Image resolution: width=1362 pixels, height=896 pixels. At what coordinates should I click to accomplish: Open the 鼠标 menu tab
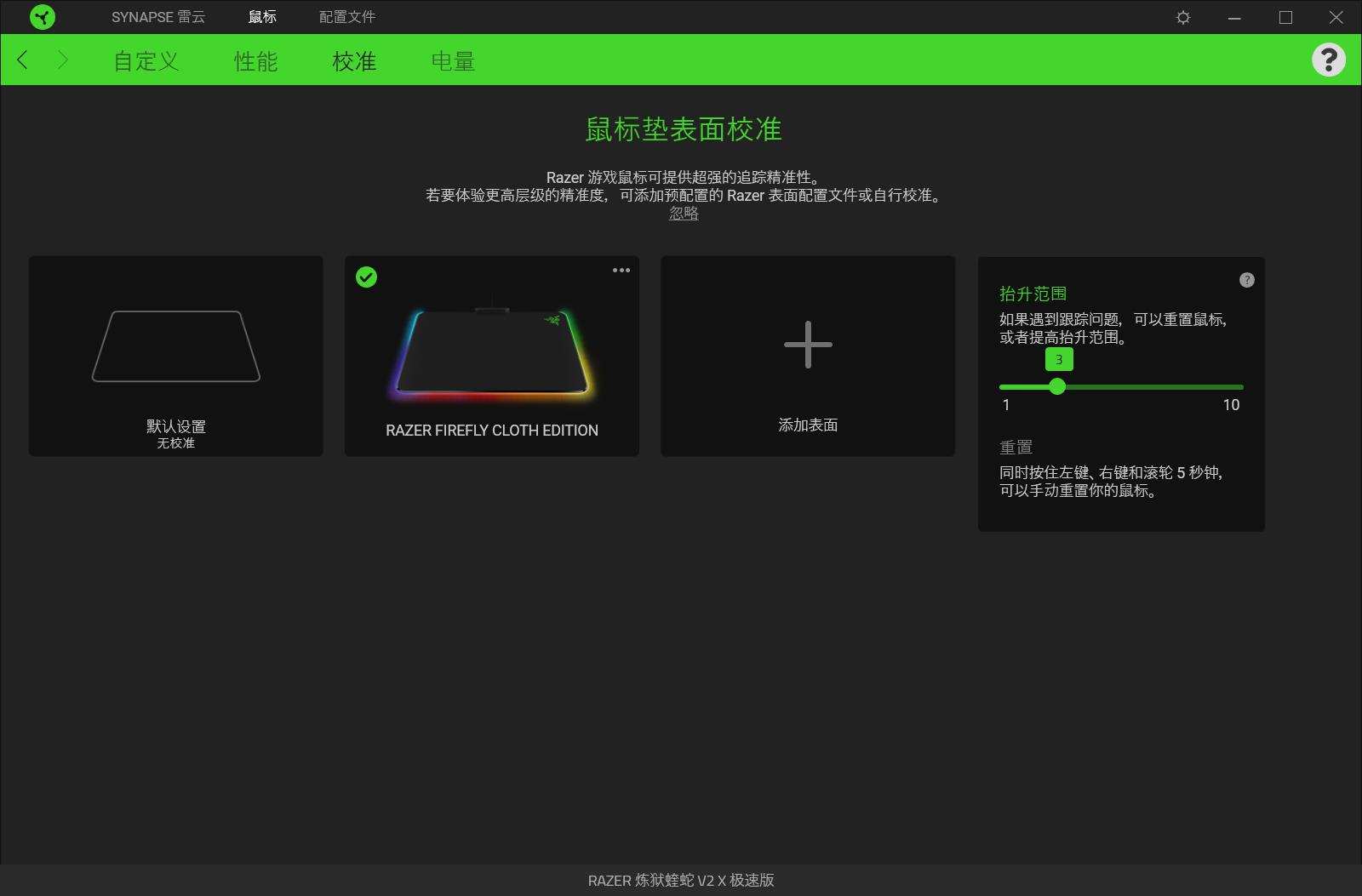tap(260, 16)
